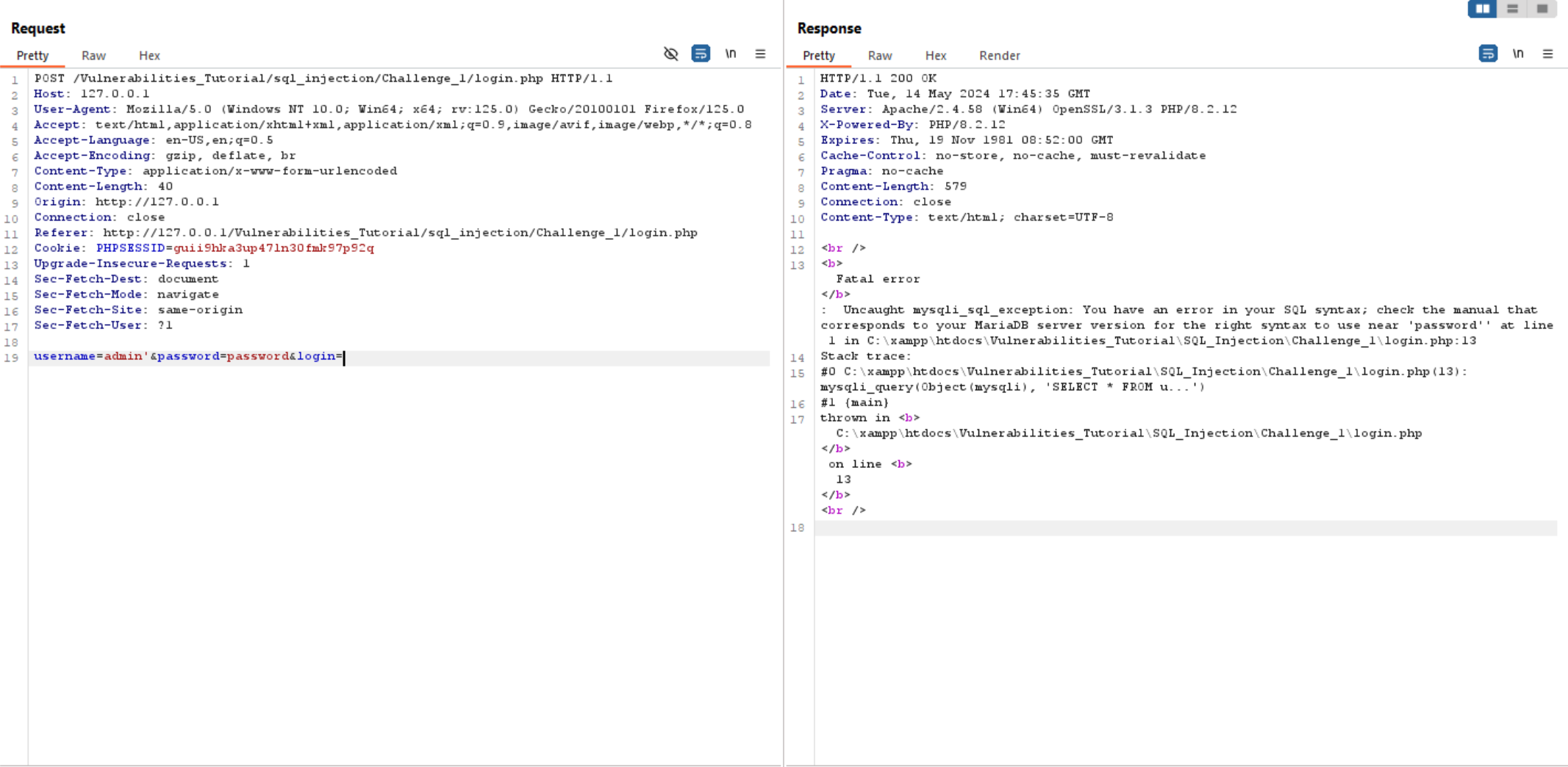The width and height of the screenshot is (1568, 767).
Task: Toggle show newline \n icon in Request
Action: pyautogui.click(x=731, y=54)
